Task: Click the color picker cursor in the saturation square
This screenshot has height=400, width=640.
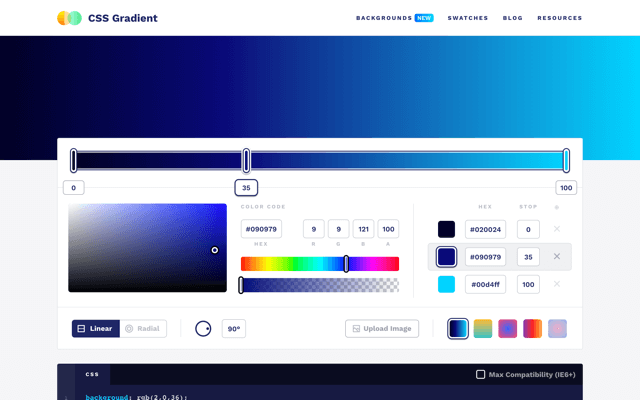Action: point(215,250)
